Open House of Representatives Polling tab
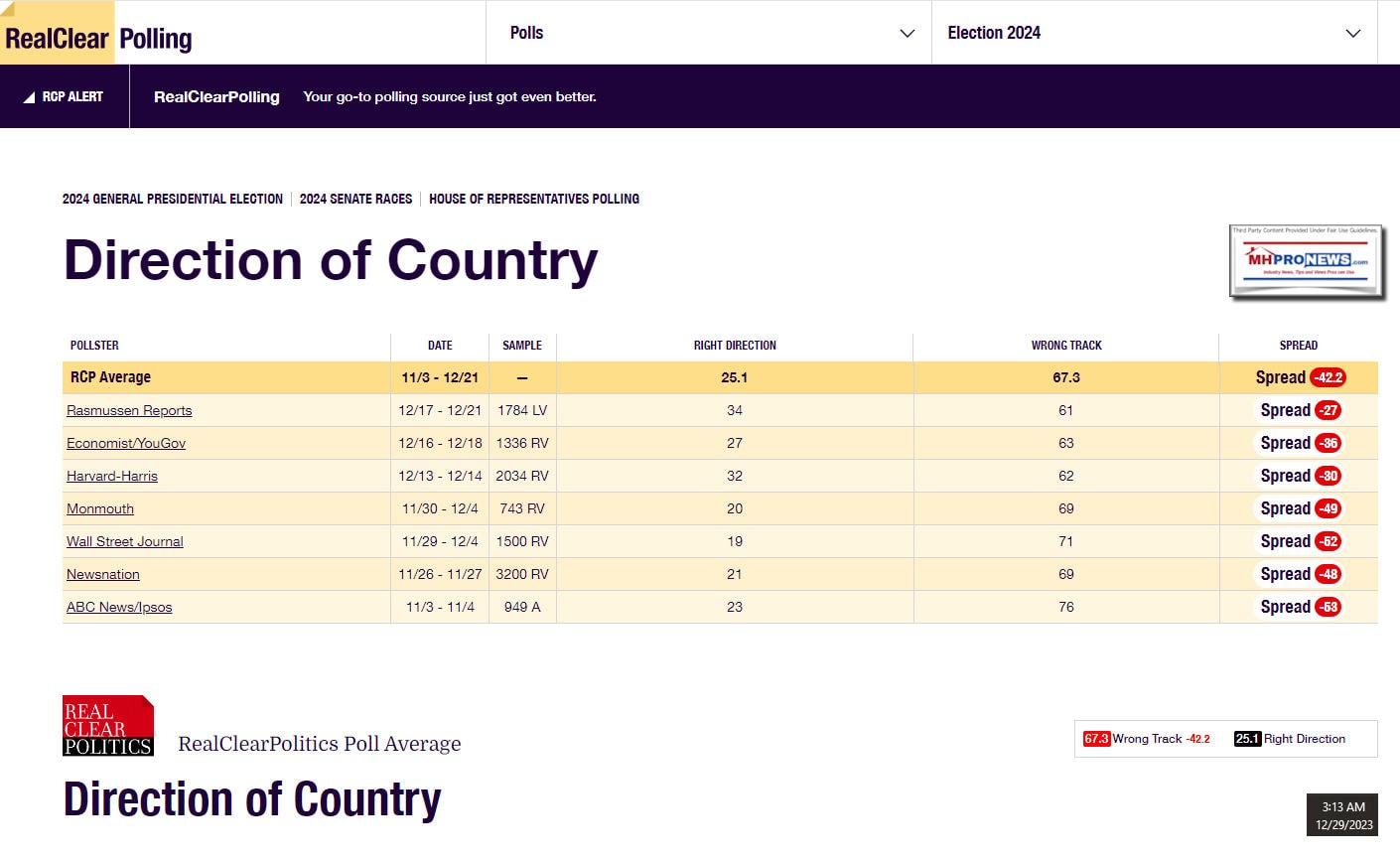The width and height of the screenshot is (1400, 860). click(534, 199)
